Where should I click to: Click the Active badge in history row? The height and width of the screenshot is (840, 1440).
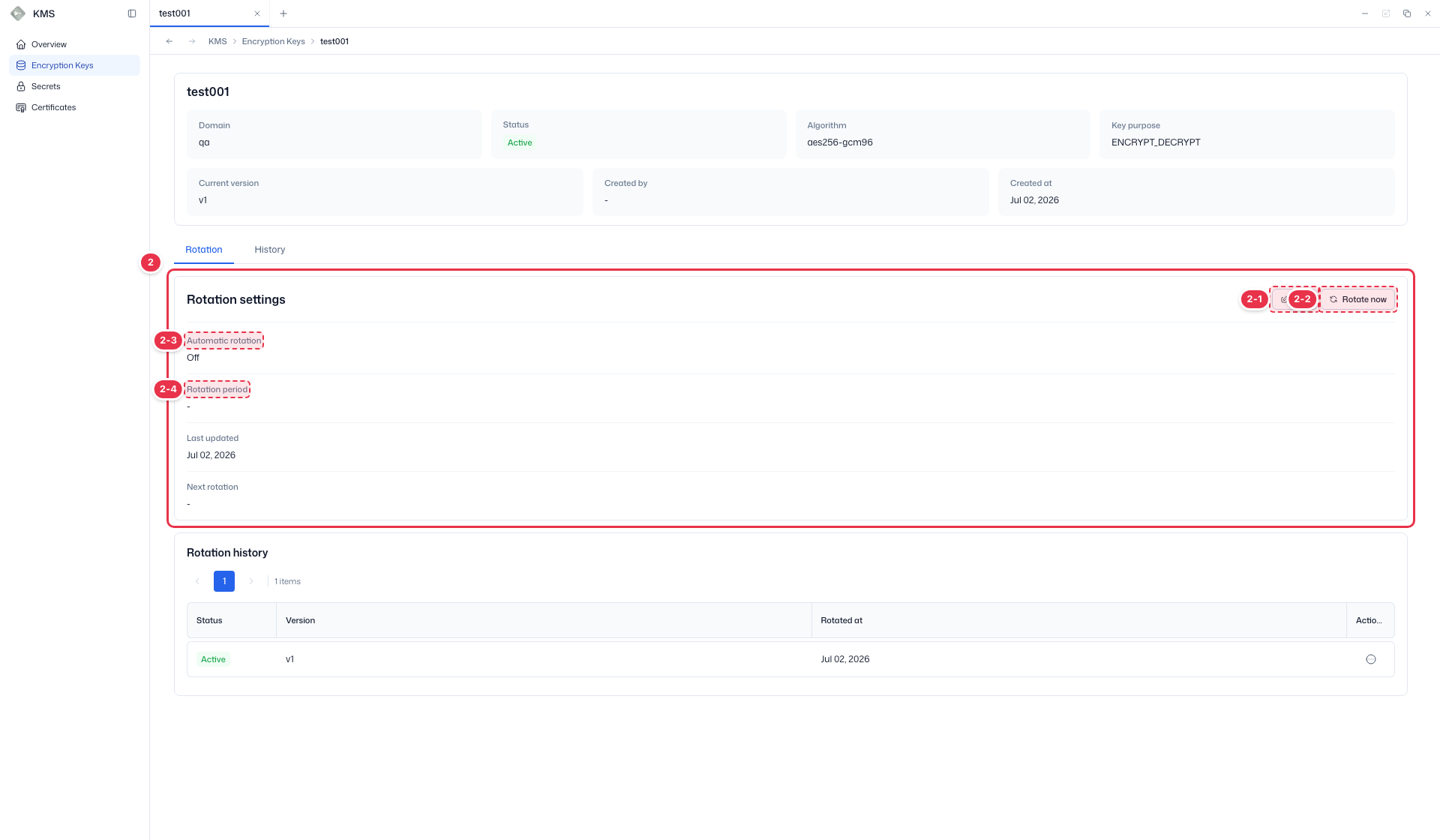(x=213, y=659)
